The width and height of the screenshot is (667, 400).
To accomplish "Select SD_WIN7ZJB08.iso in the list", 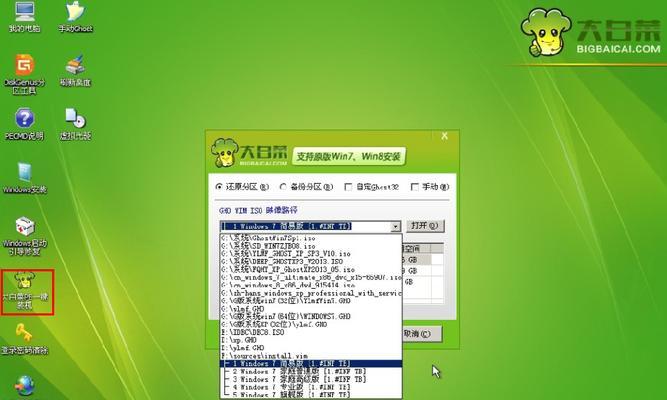I will [x=311, y=246].
